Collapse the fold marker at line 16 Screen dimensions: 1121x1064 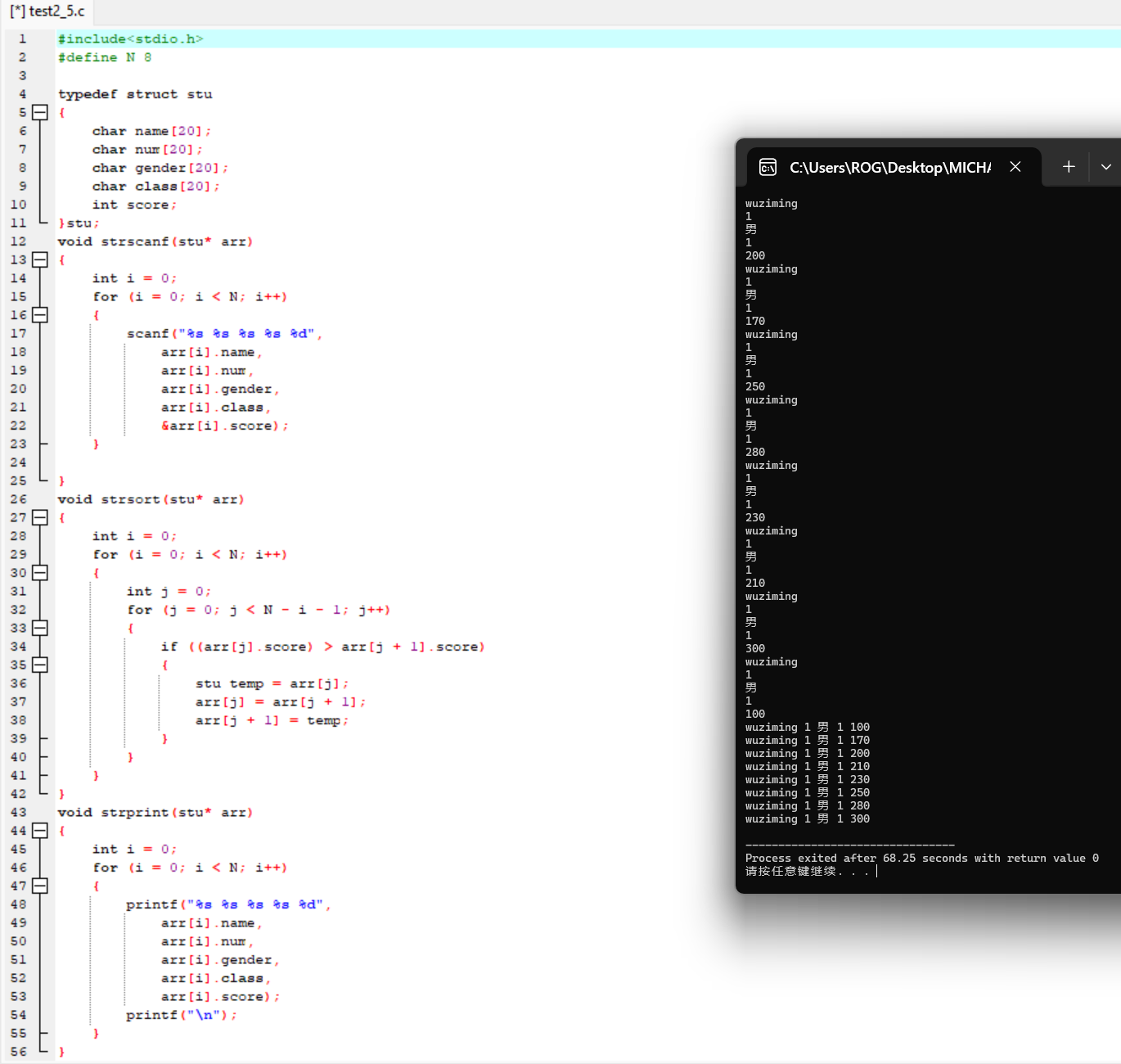tap(39, 315)
